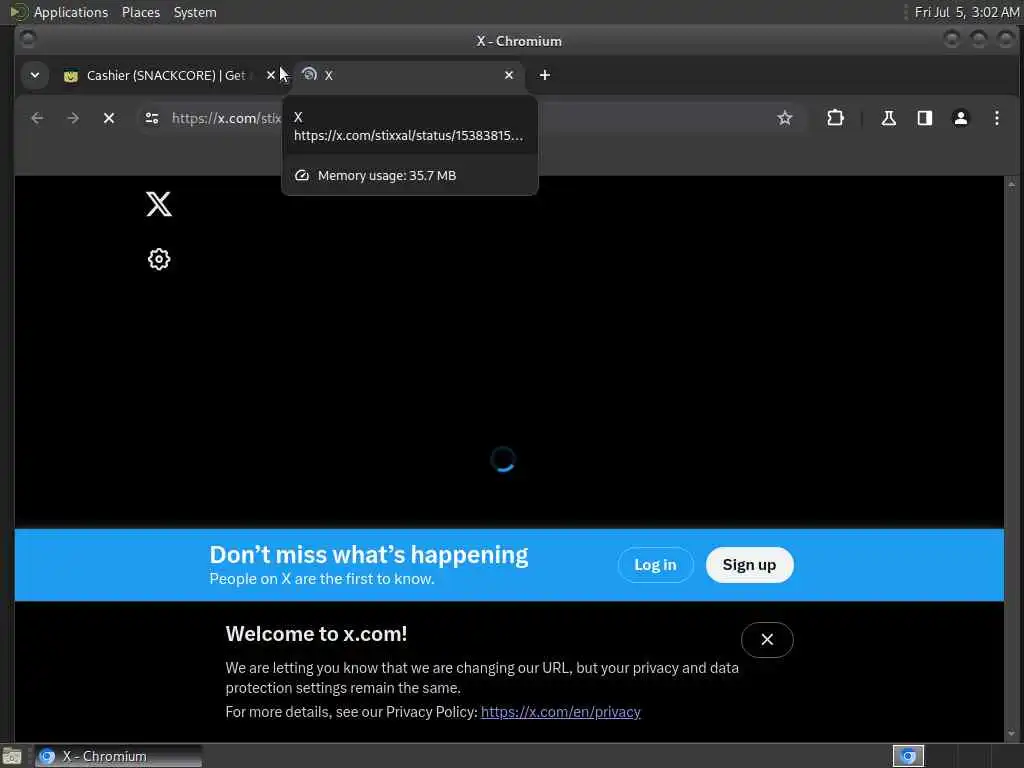Go forward to the next page
Image resolution: width=1024 pixels, height=768 pixels.
click(x=73, y=118)
